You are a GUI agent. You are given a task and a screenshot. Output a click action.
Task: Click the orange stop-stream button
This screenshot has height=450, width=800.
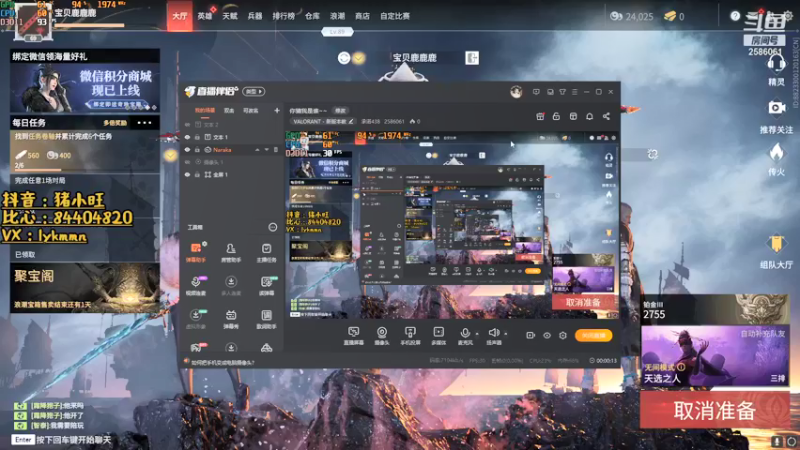[x=593, y=335]
